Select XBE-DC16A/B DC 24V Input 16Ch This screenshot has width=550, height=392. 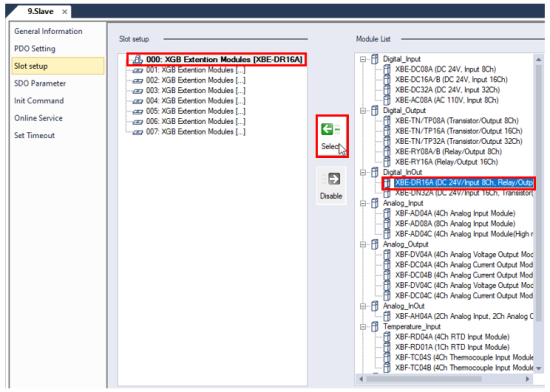tap(451, 80)
